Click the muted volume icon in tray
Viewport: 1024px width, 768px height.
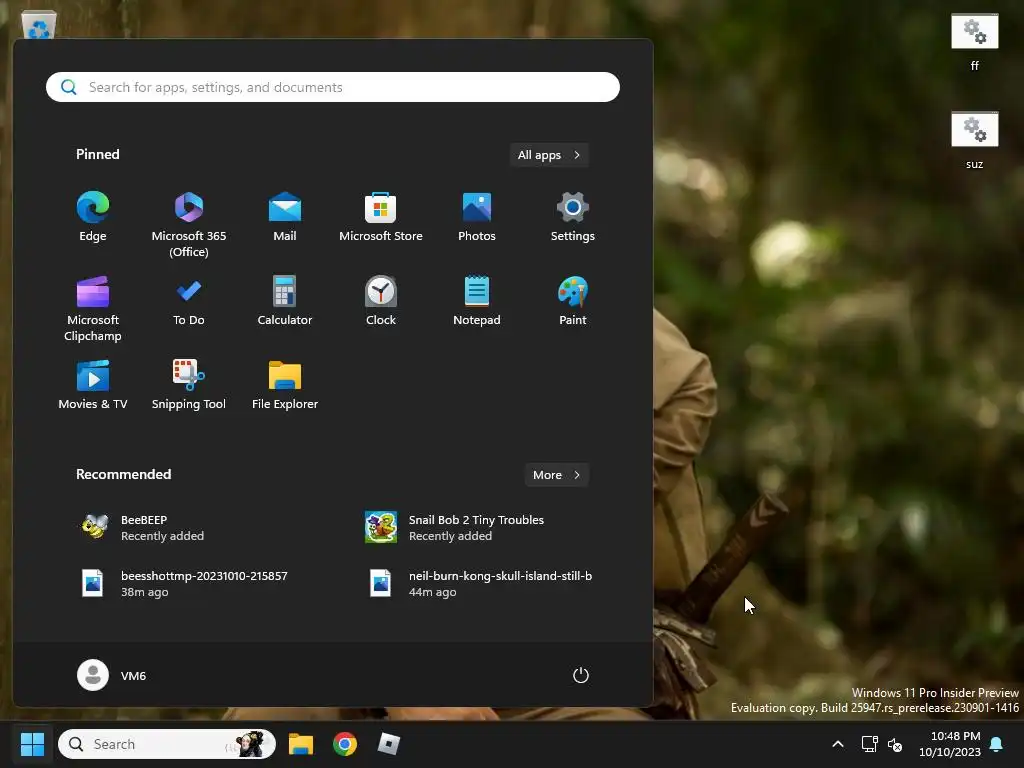(895, 744)
